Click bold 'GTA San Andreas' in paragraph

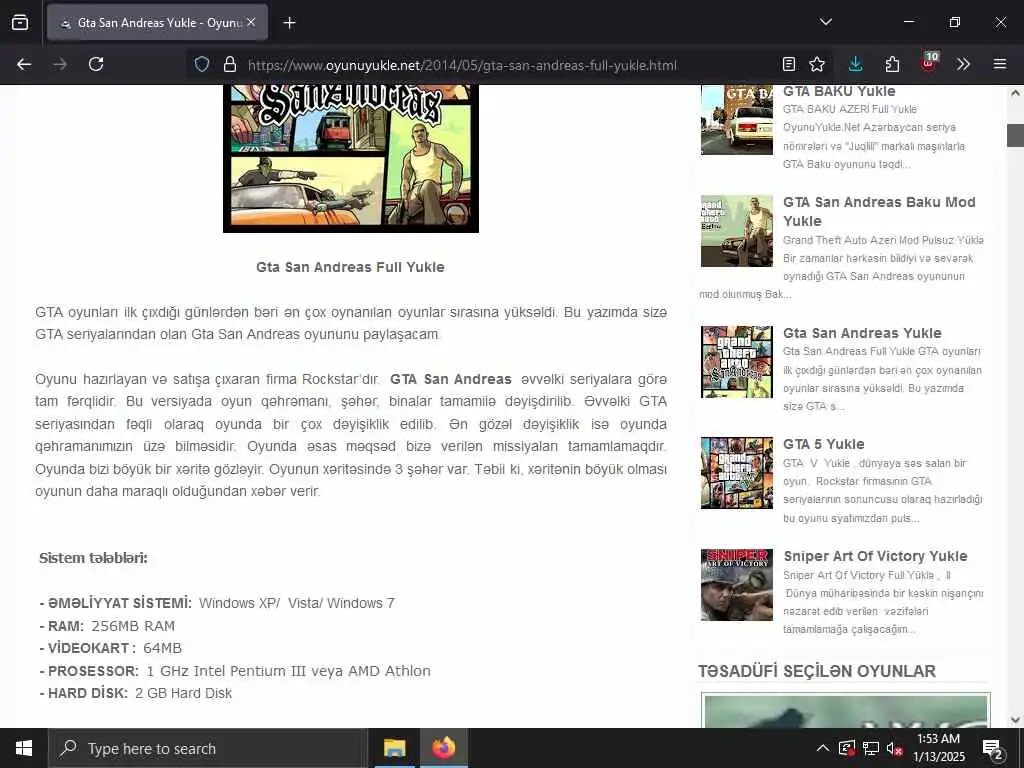[x=451, y=379]
